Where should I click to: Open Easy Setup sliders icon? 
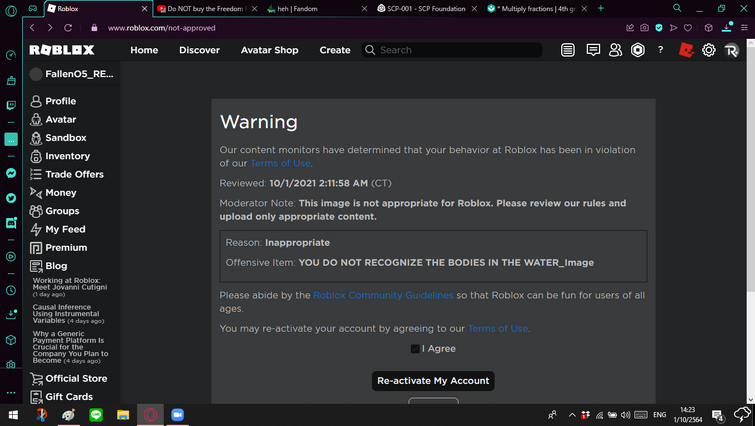click(744, 28)
